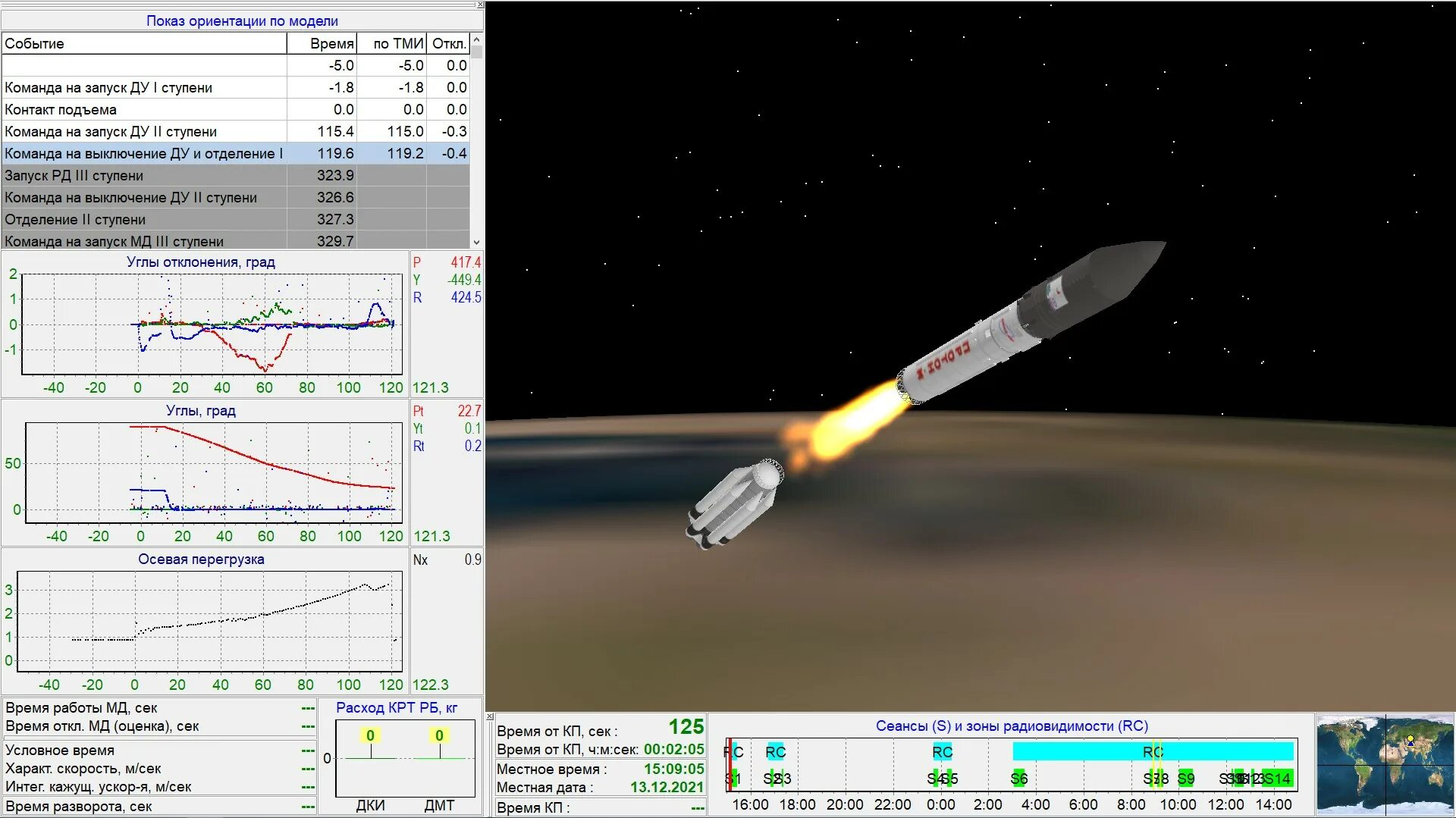The width and height of the screenshot is (1456, 818).
Task: Click the Y yaw deviation value -449.4
Action: click(x=463, y=280)
